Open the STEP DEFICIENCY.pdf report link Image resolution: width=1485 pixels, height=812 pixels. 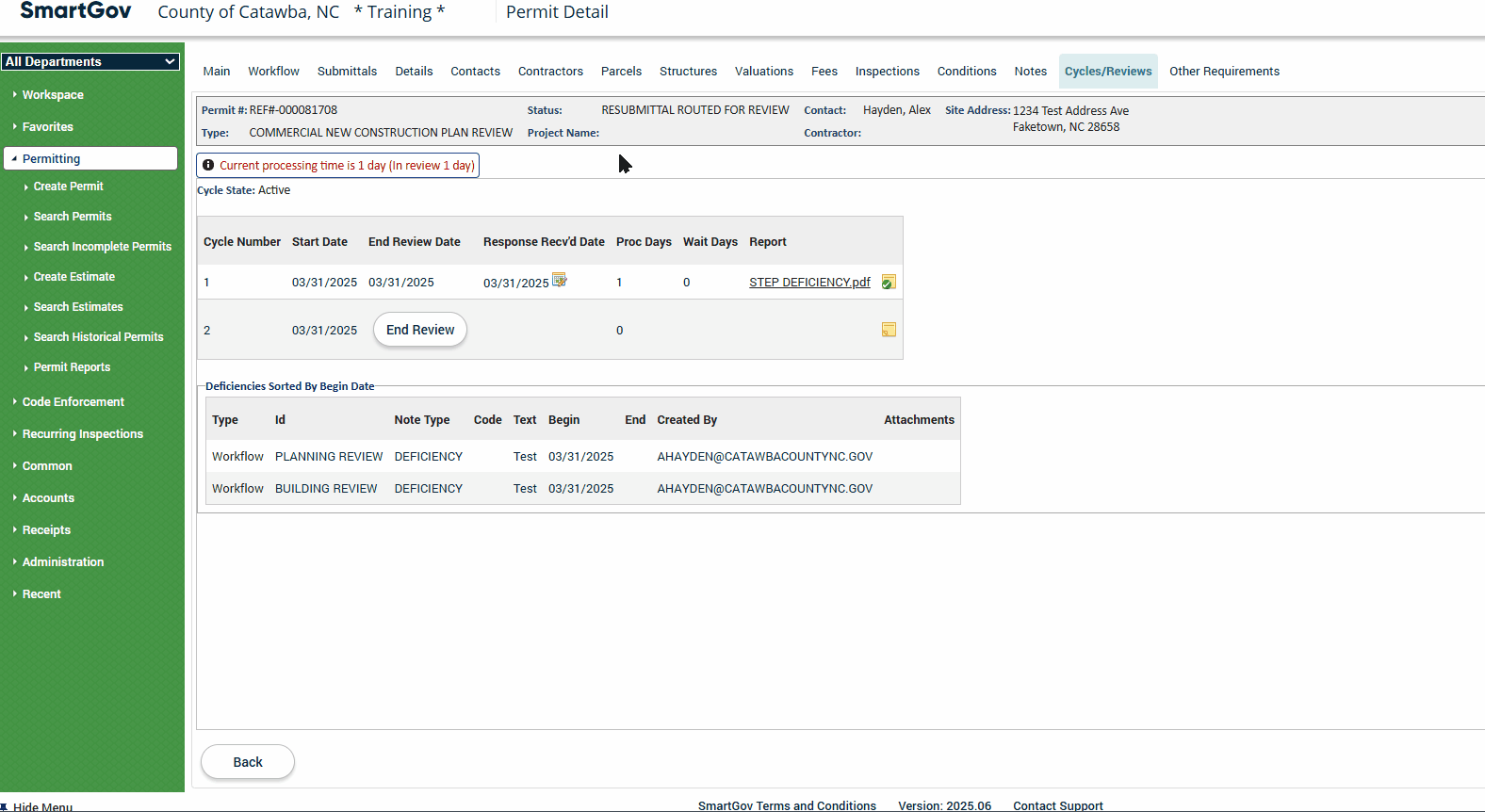pyautogui.click(x=809, y=283)
